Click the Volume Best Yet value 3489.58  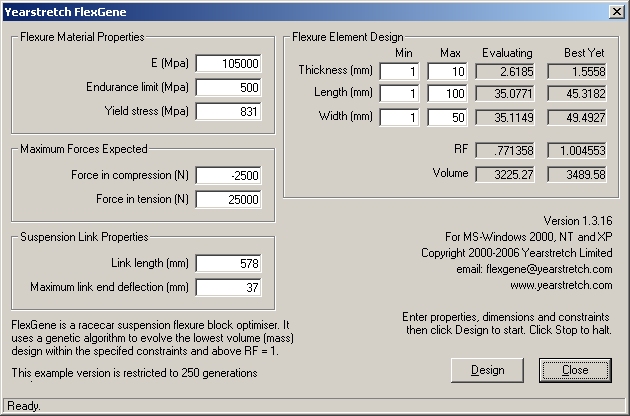[x=577, y=174]
